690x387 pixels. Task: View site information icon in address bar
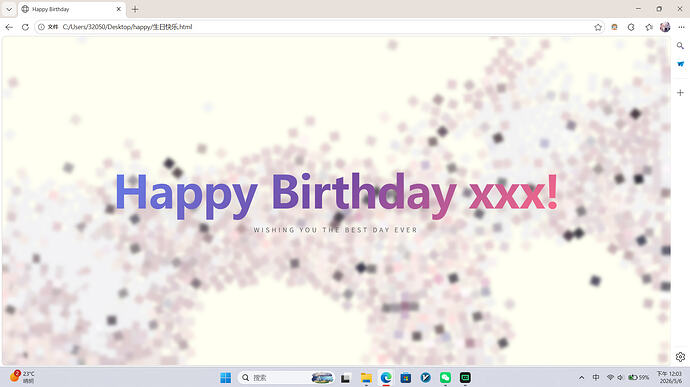coord(41,27)
